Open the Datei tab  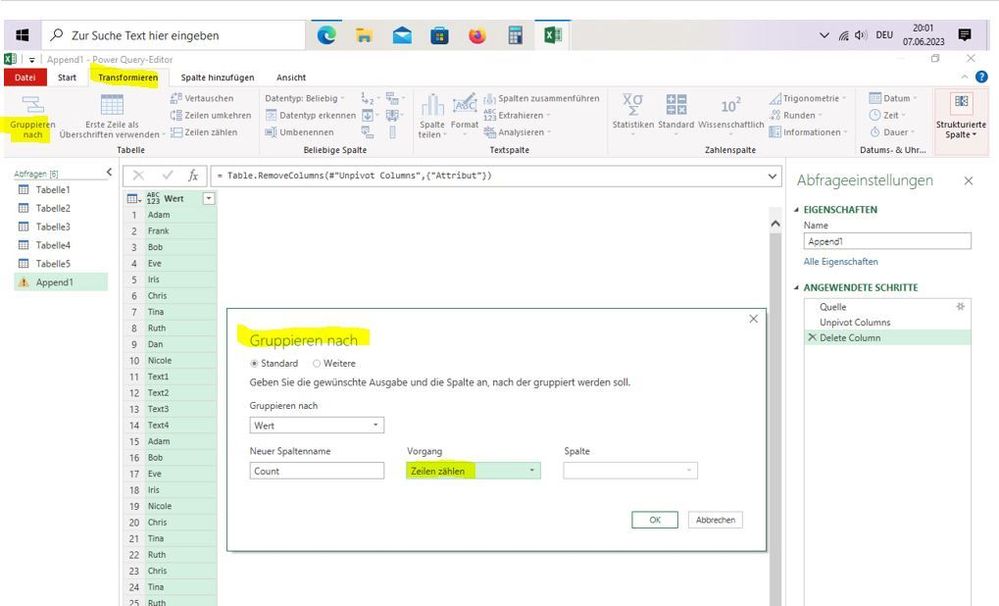25,77
